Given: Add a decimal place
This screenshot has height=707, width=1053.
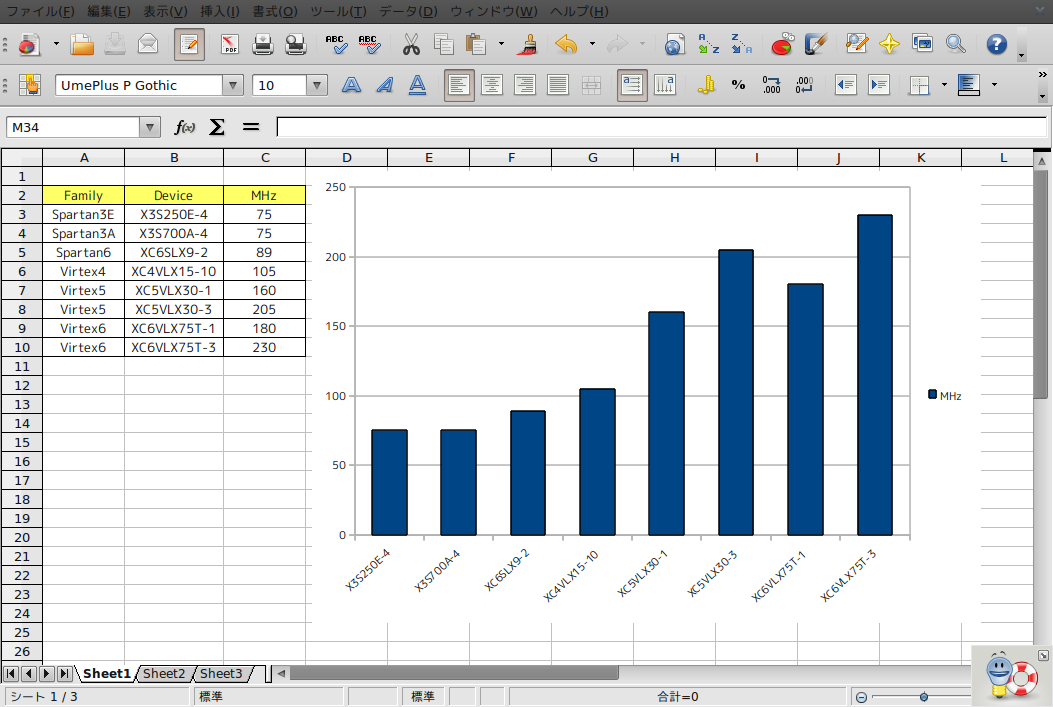Looking at the screenshot, I should (772, 85).
